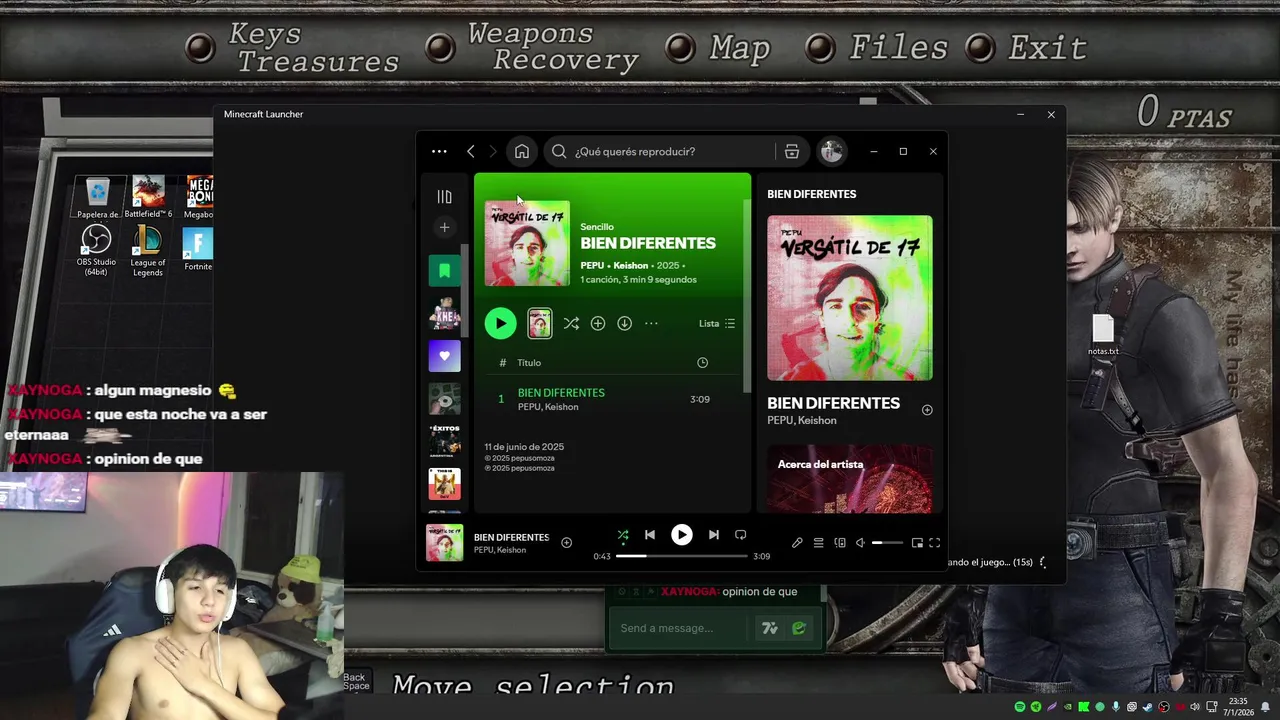Viewport: 1280px width, 720px height.
Task: Play the BIEN DIFERENTES single with the green button
Action: coord(500,323)
